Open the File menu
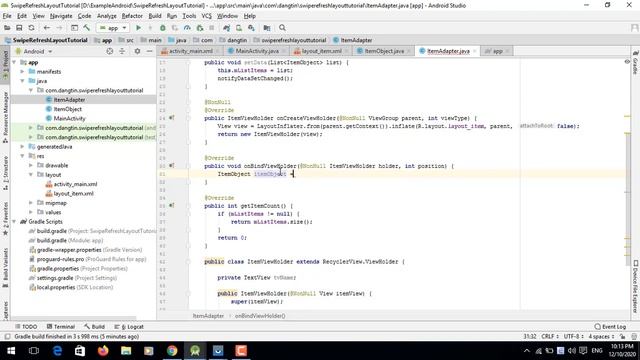 pyautogui.click(x=7, y=16)
